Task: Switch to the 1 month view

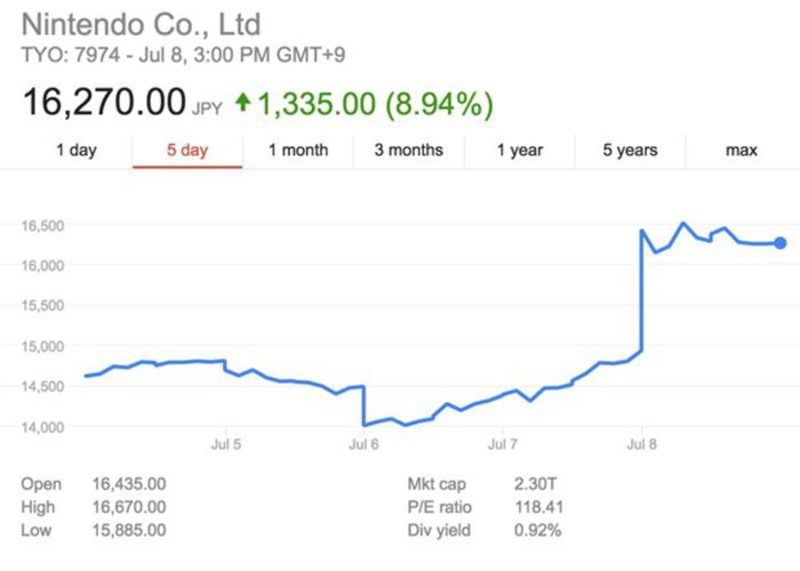Action: click(x=298, y=151)
